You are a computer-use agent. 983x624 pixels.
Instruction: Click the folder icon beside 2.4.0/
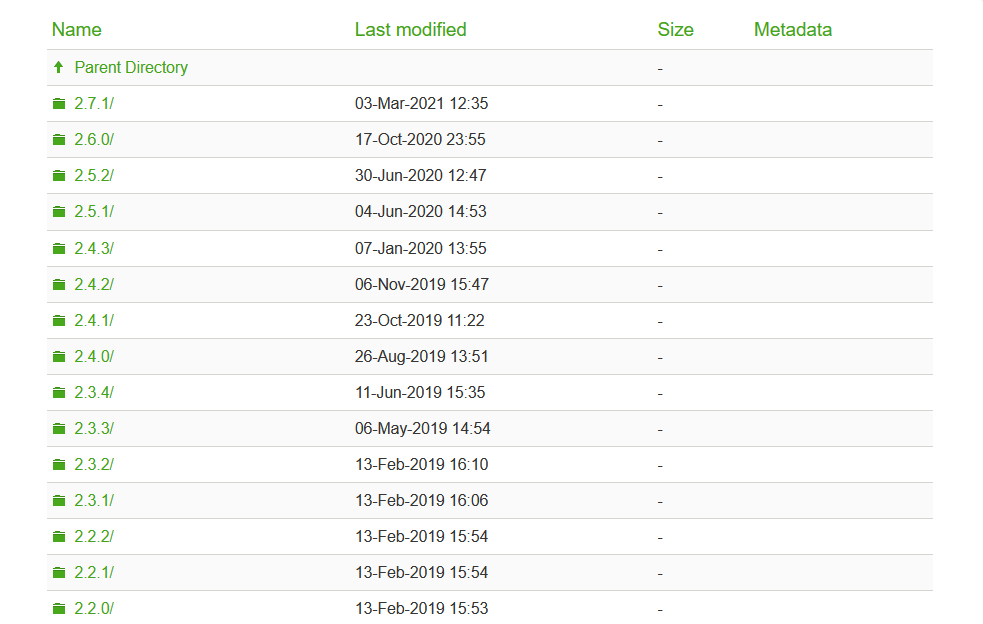(59, 357)
